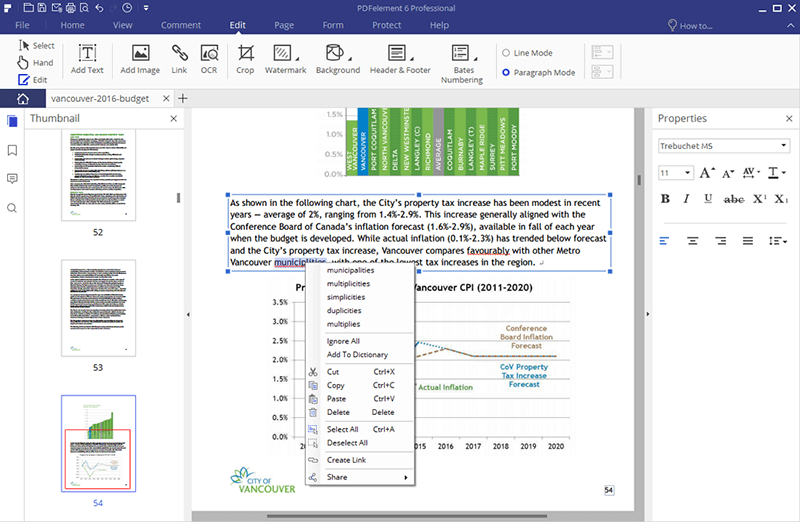Open Bates Numbering tool
Image resolution: width=800 pixels, height=522 pixels.
point(462,64)
